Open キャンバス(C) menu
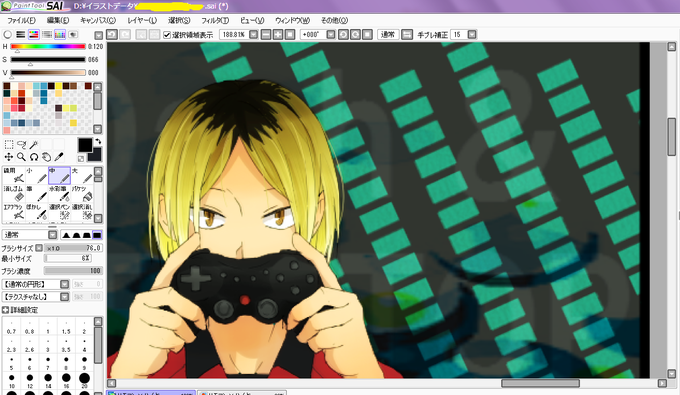 98,20
